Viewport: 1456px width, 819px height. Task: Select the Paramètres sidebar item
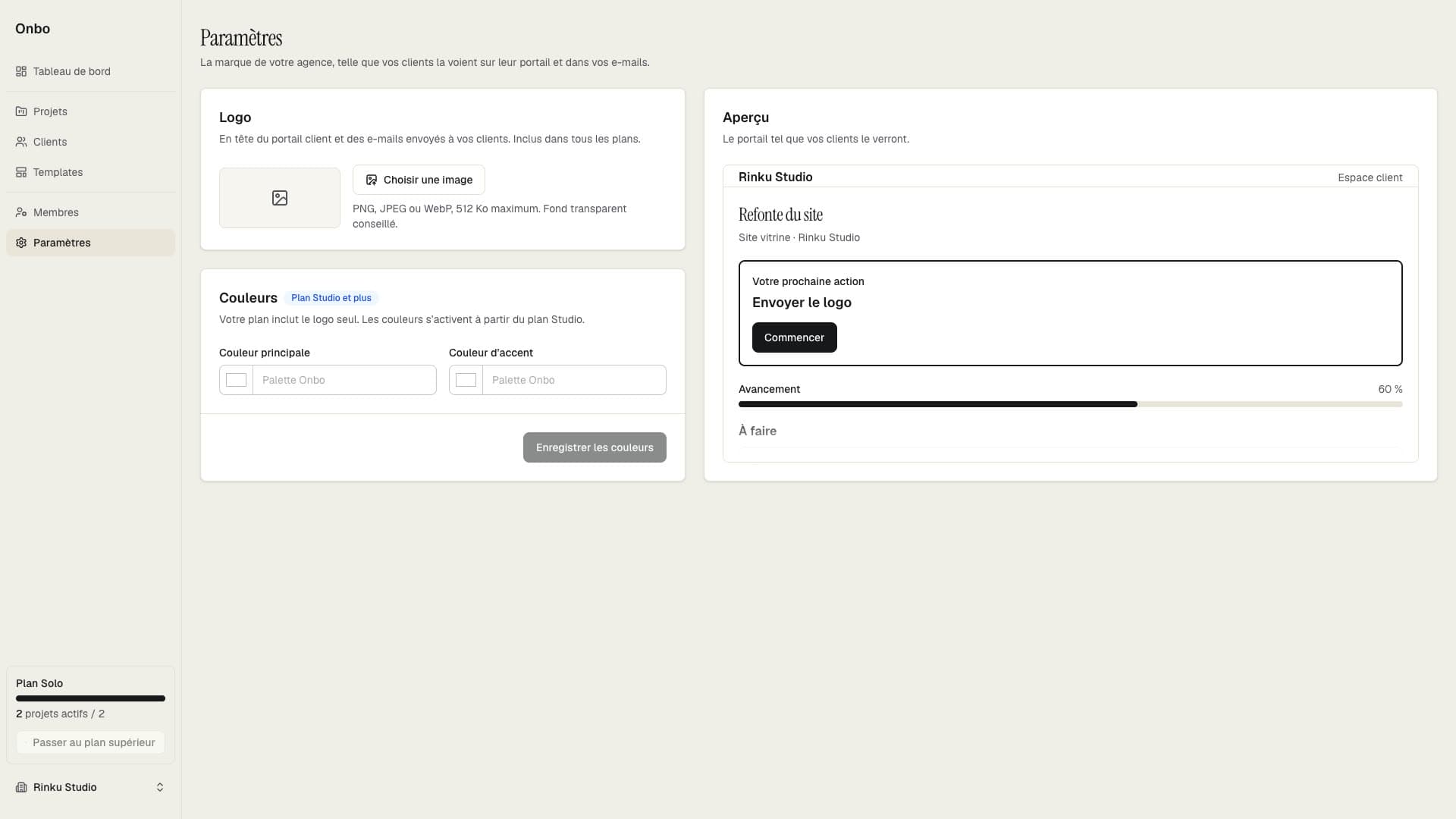click(x=90, y=243)
